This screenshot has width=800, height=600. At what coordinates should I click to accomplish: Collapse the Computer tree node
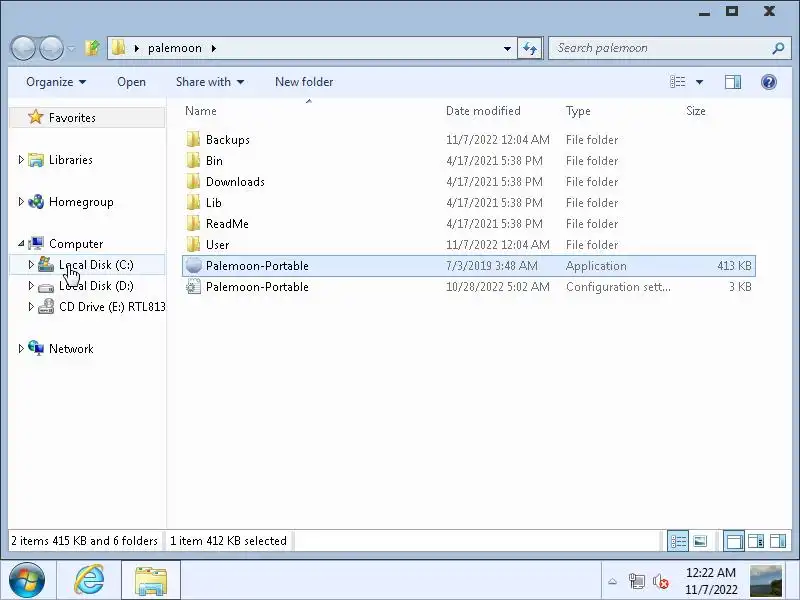[x=21, y=243]
